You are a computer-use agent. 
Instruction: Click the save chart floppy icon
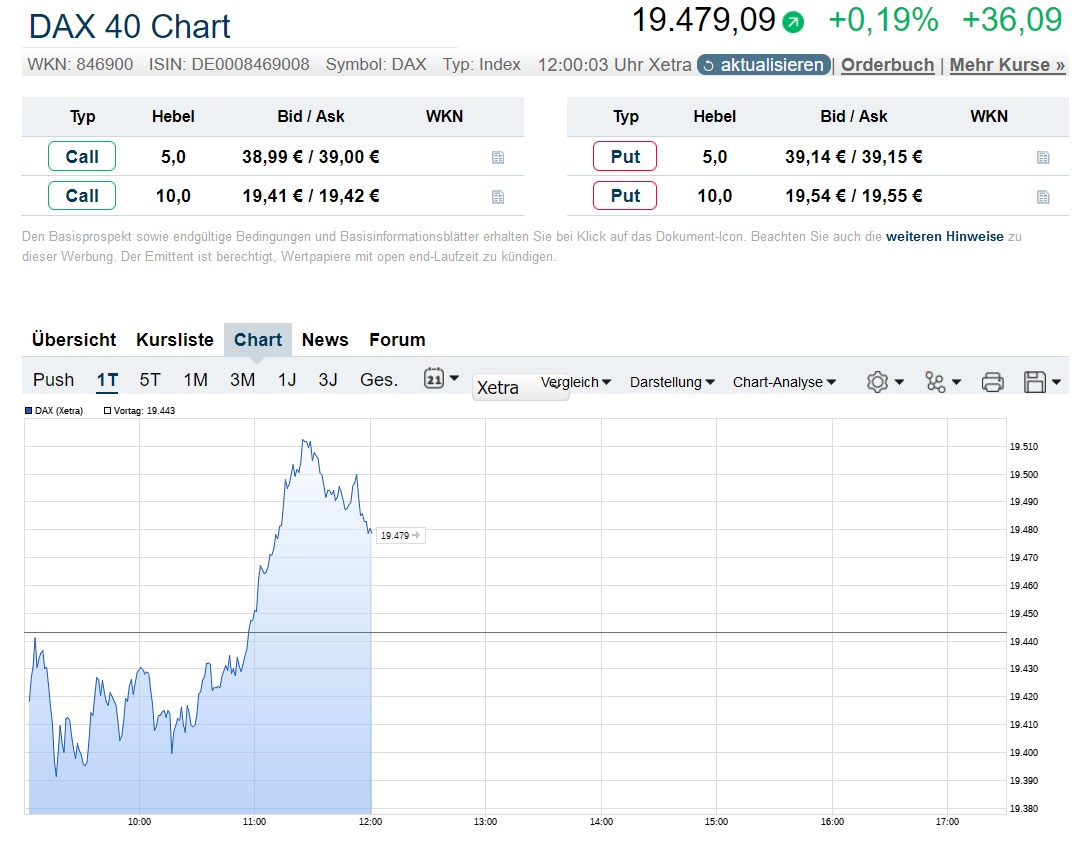point(1041,381)
